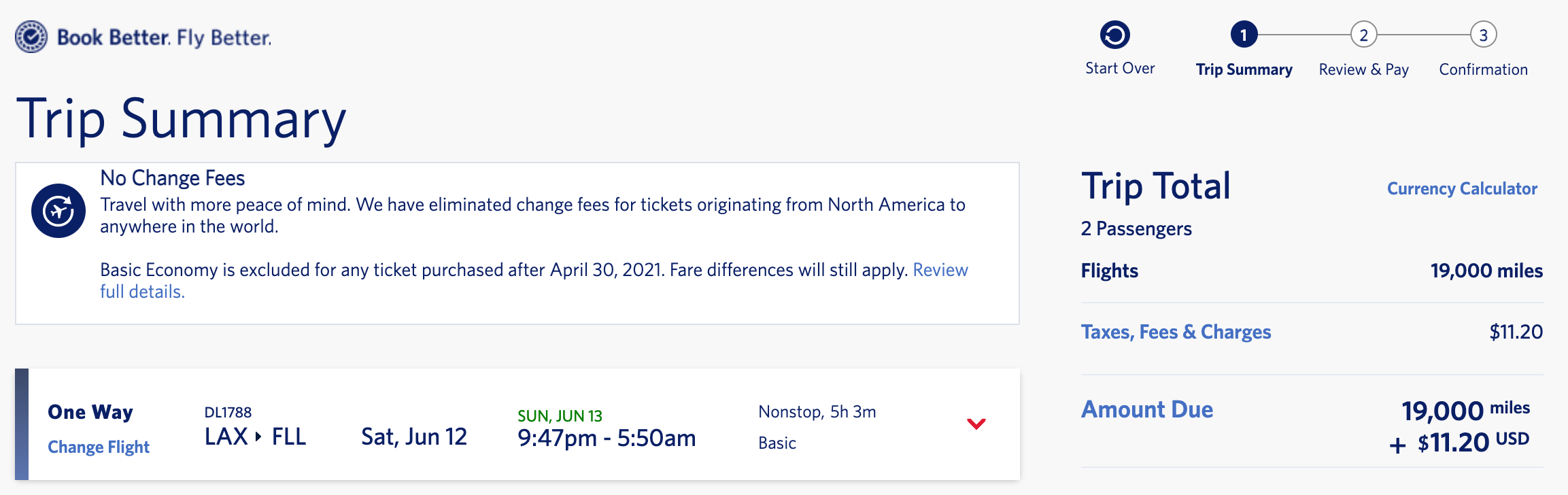Click the step 3 circle indicator
Viewport: 1568px width, 495px height.
pyautogui.click(x=1483, y=35)
